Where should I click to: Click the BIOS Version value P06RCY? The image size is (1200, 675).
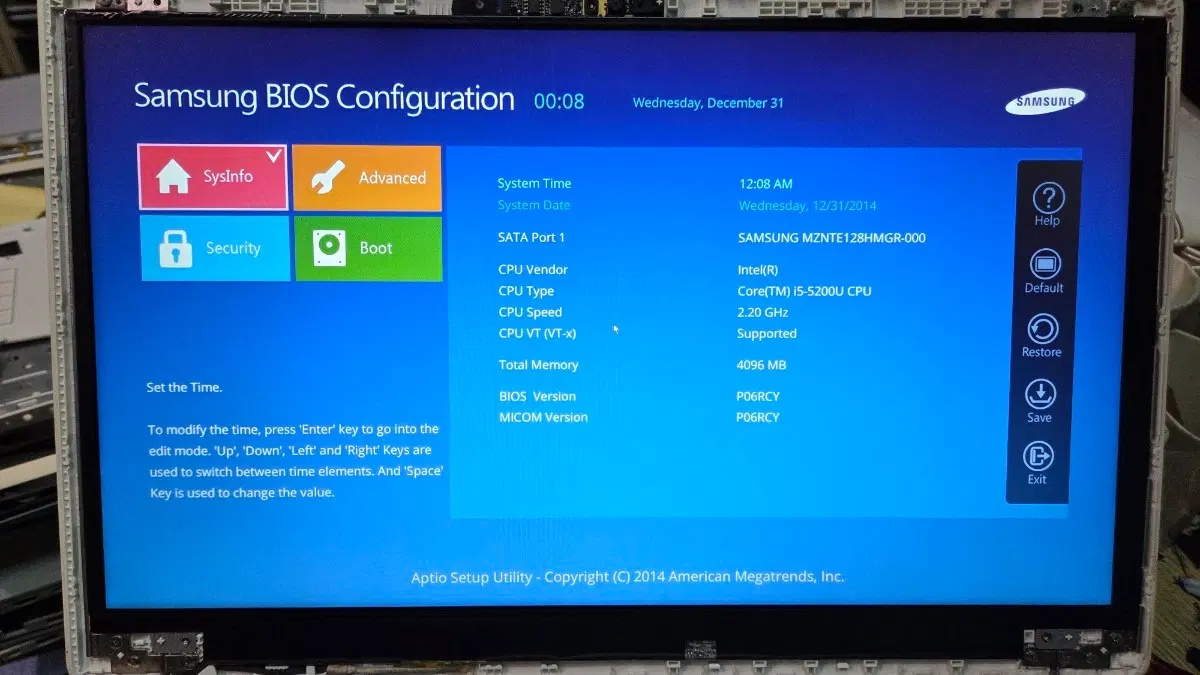click(758, 396)
